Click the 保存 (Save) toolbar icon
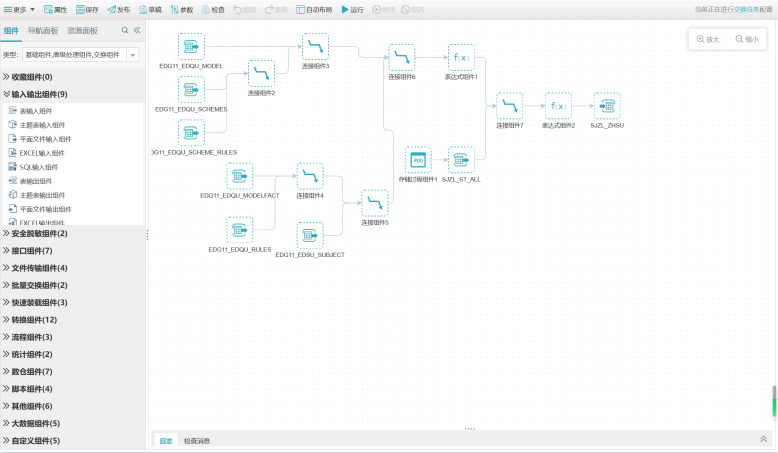 87,9
